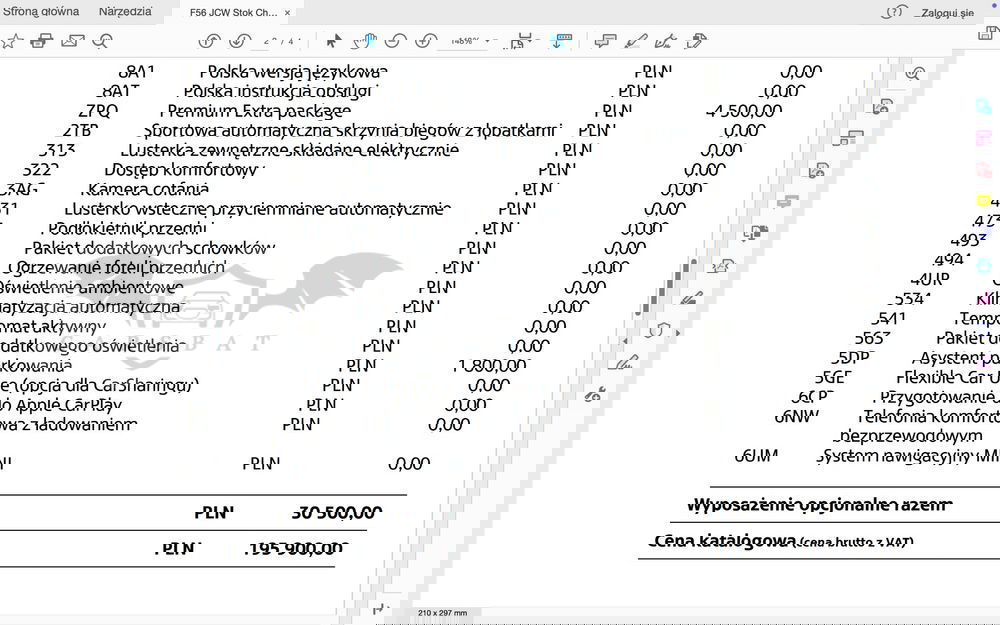
Task: Activate the arrow selection tool
Action: tap(334, 41)
